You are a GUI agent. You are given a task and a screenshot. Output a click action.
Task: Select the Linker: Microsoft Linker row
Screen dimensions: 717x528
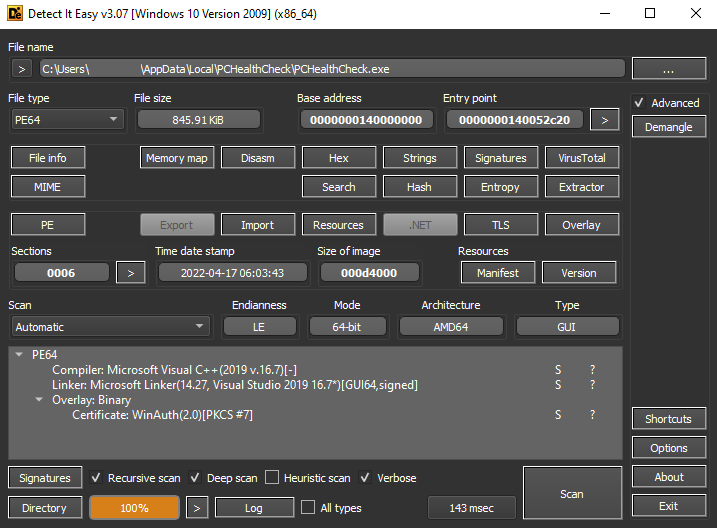tap(315, 384)
